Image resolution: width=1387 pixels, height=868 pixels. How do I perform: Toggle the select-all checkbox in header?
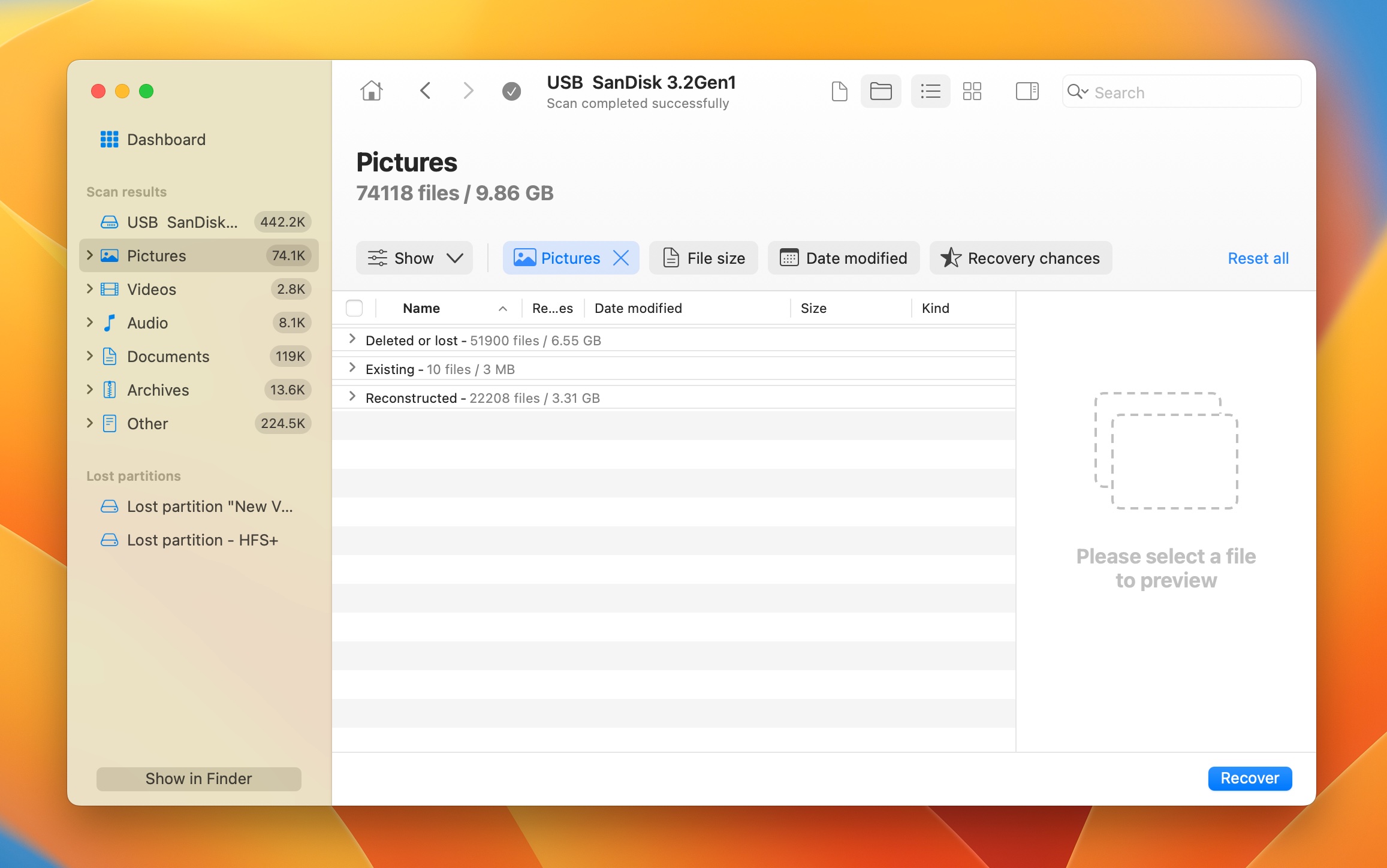point(354,308)
